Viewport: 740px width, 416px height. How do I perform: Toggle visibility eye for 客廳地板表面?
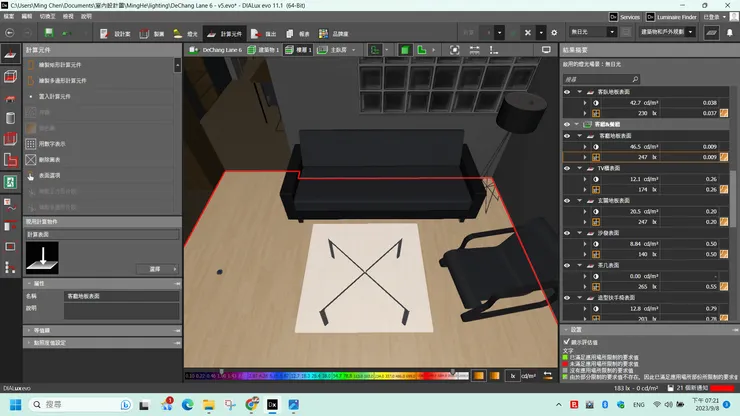coord(567,135)
